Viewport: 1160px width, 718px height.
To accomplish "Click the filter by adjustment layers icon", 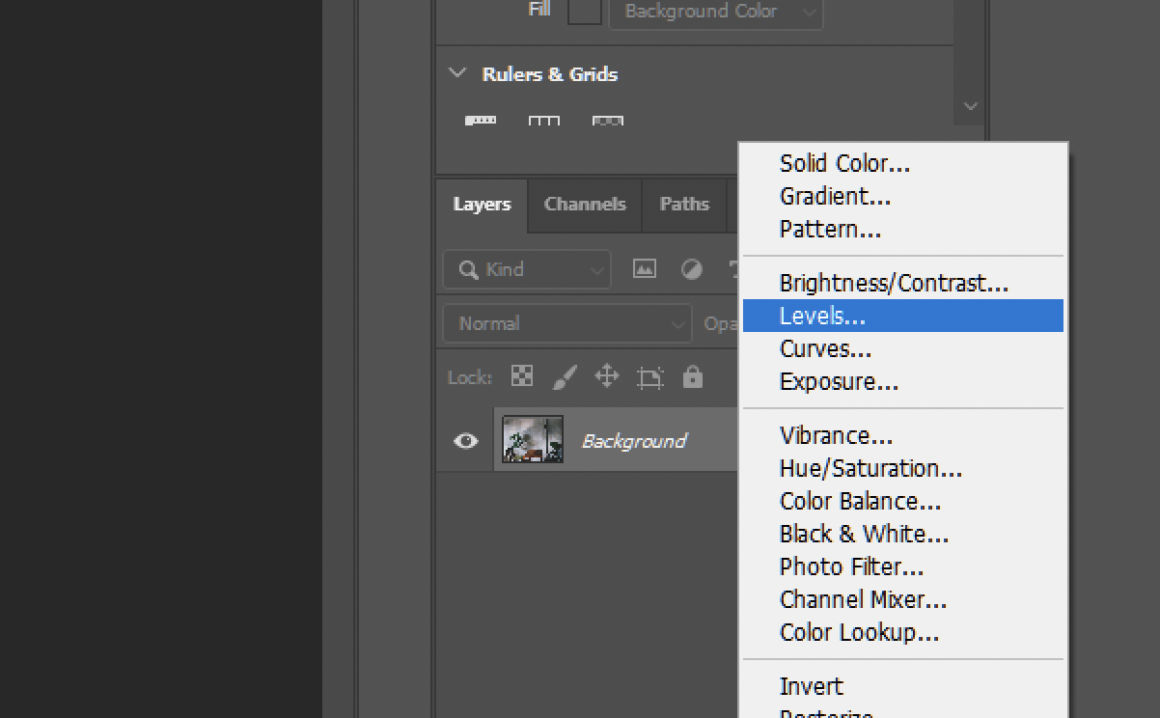I will pos(691,269).
